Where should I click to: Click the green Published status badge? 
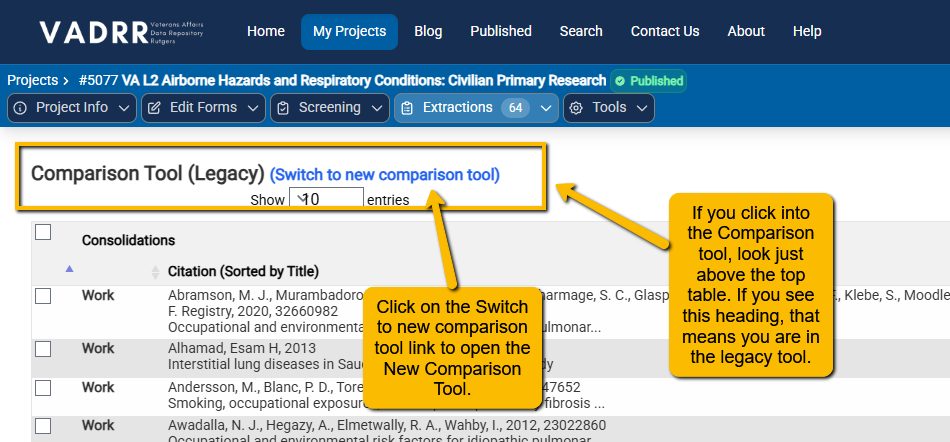pyautogui.click(x=648, y=81)
